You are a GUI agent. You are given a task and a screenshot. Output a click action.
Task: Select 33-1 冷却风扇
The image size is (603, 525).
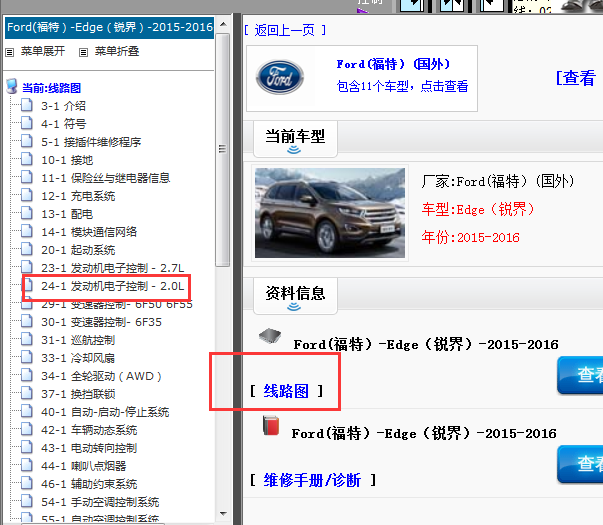click(78, 358)
